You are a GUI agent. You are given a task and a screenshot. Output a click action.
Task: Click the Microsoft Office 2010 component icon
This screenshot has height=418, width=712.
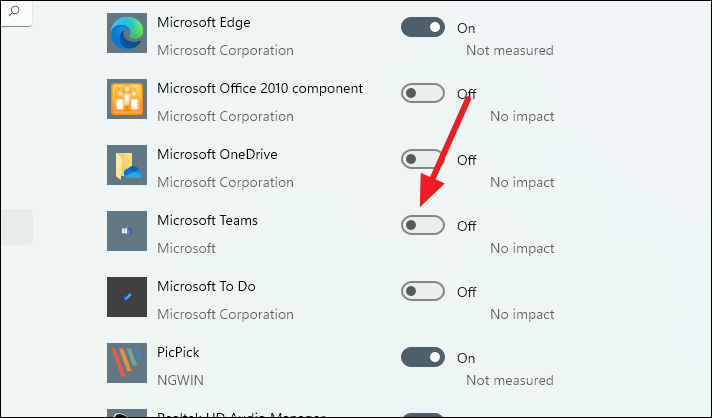tap(127, 99)
